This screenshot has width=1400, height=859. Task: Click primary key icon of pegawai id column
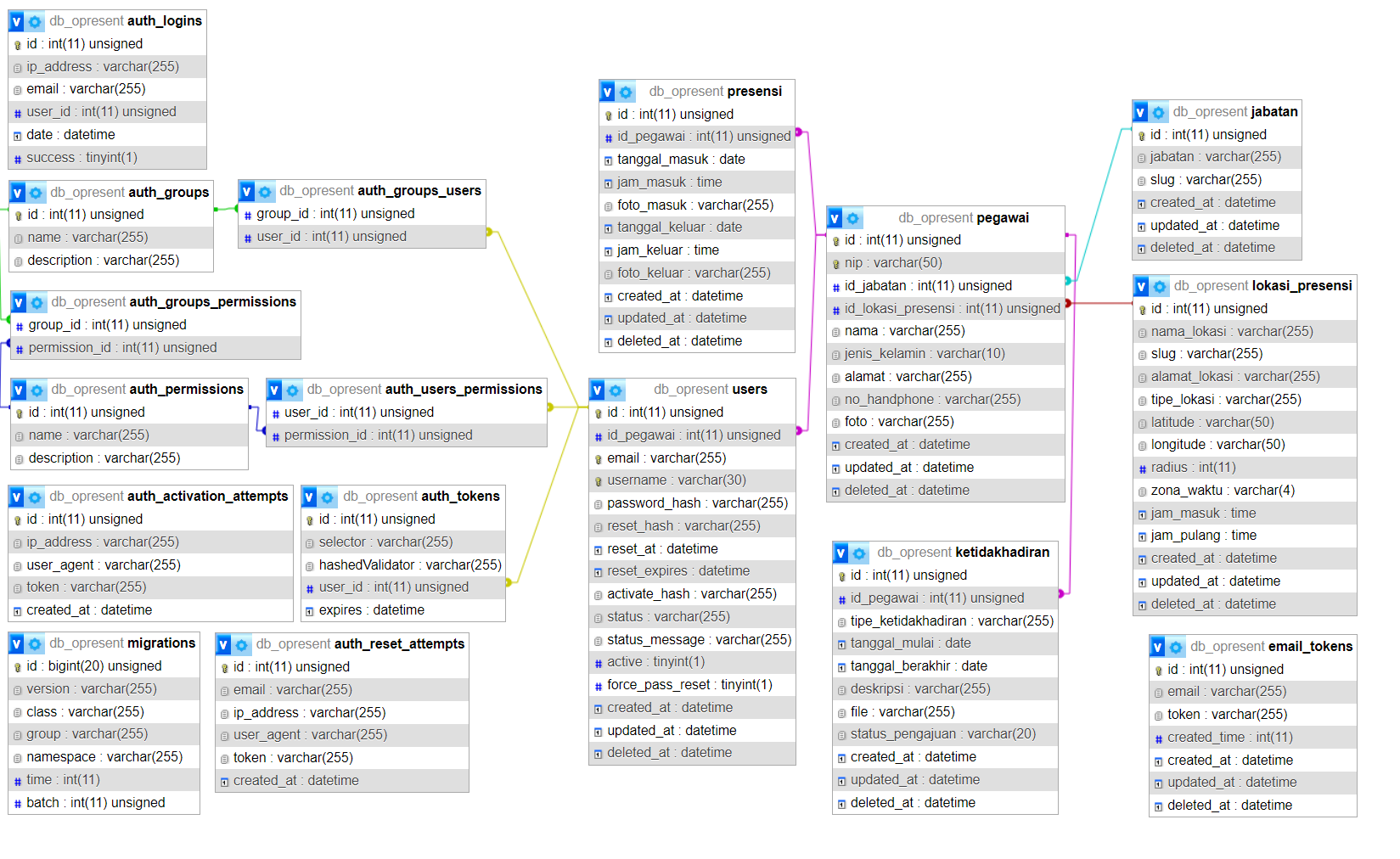[x=836, y=241]
